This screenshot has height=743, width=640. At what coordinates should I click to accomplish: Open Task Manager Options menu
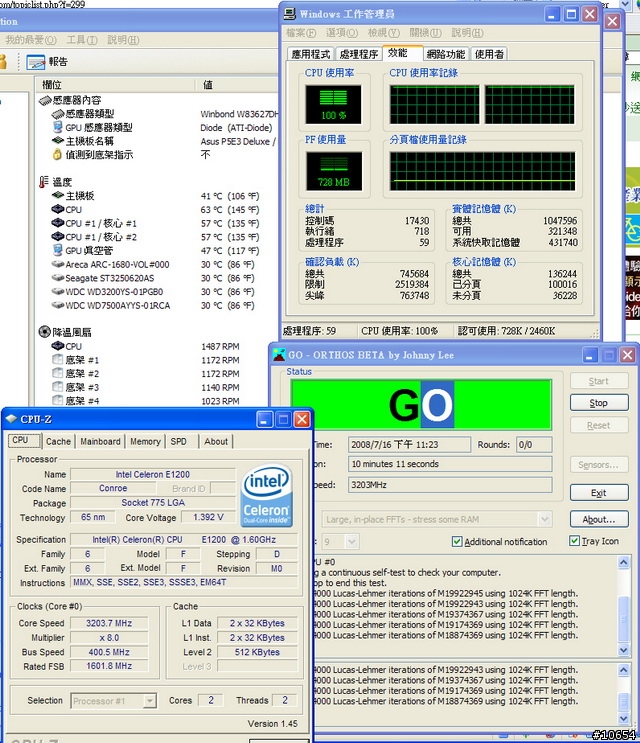342,33
